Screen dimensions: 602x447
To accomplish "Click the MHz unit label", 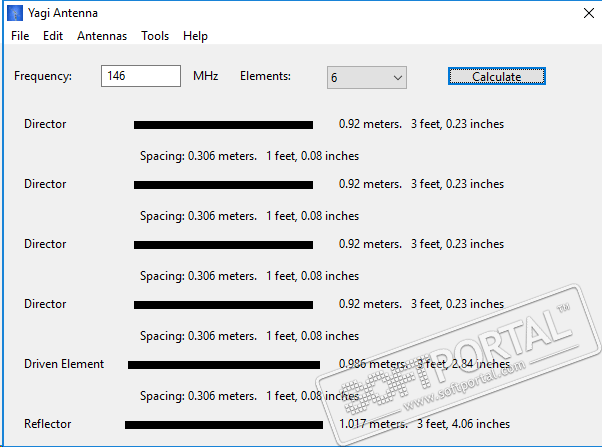I will tap(206, 76).
